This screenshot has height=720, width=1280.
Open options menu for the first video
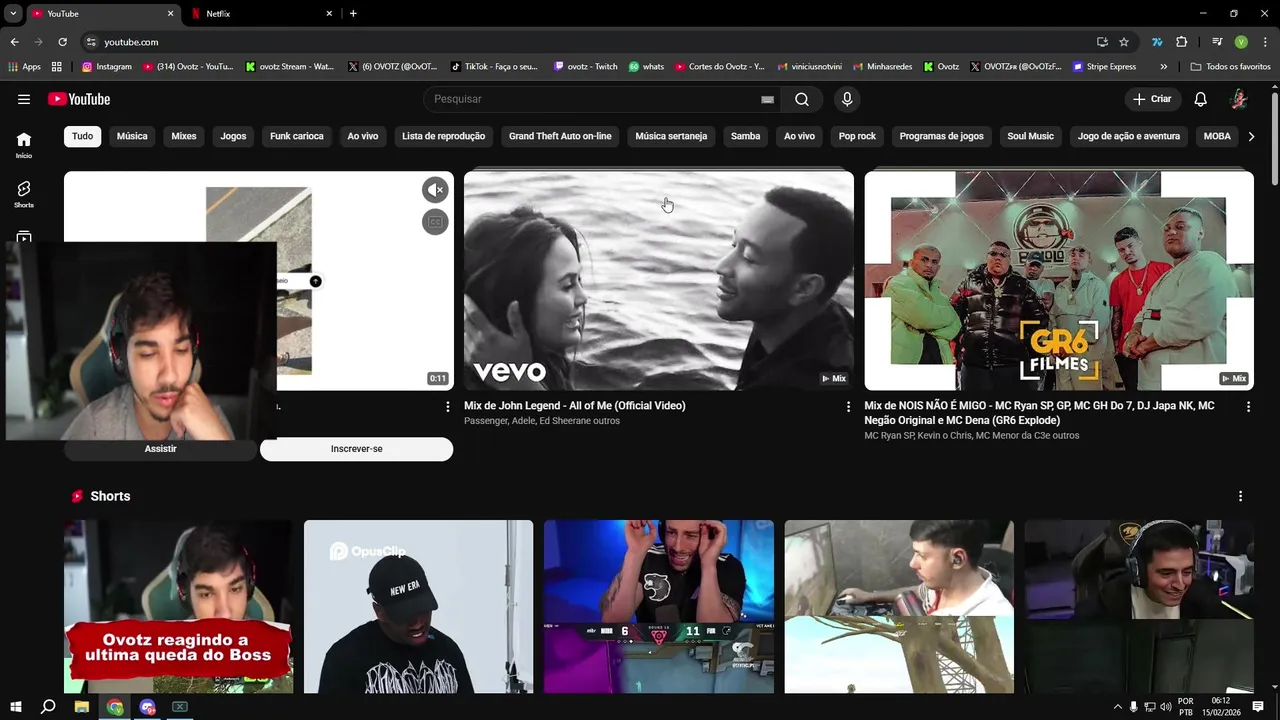[447, 407]
